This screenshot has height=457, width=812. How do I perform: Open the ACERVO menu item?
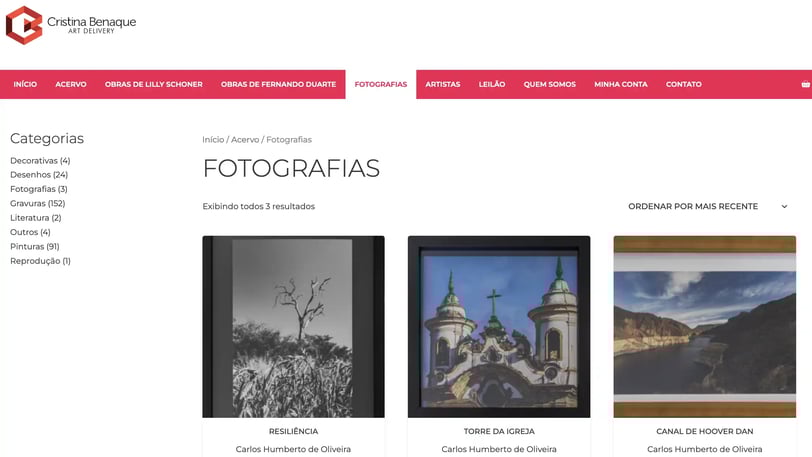[x=71, y=84]
